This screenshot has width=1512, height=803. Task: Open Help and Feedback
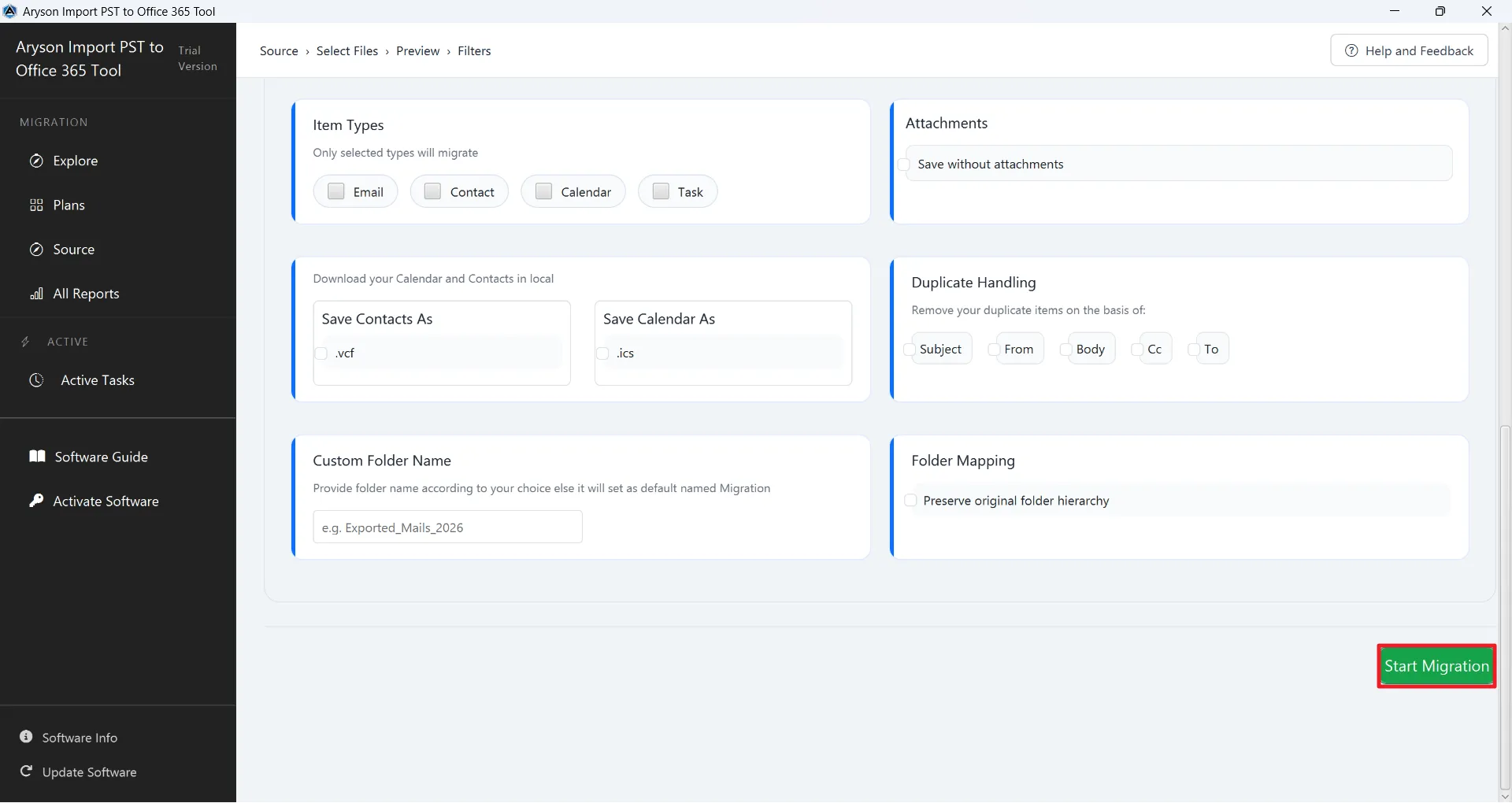tap(1409, 50)
